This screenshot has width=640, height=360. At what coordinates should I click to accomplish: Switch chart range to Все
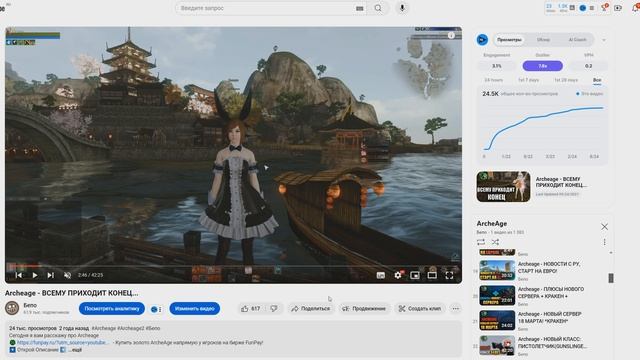pos(597,80)
